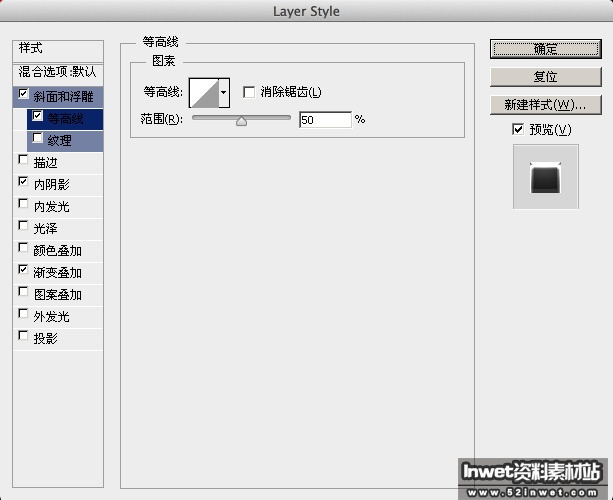Toggle the 渐变叠加 checkbox
Image resolution: width=613 pixels, height=500 pixels.
point(23,269)
